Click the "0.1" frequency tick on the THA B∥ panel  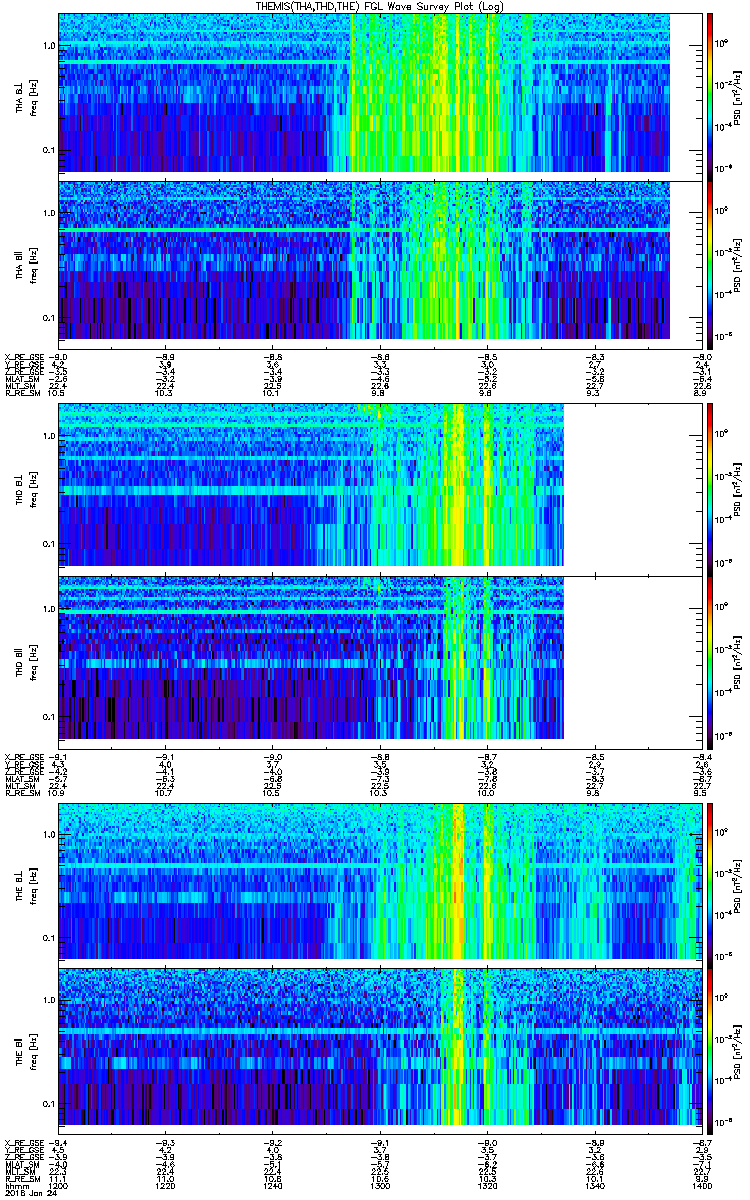(x=49, y=318)
